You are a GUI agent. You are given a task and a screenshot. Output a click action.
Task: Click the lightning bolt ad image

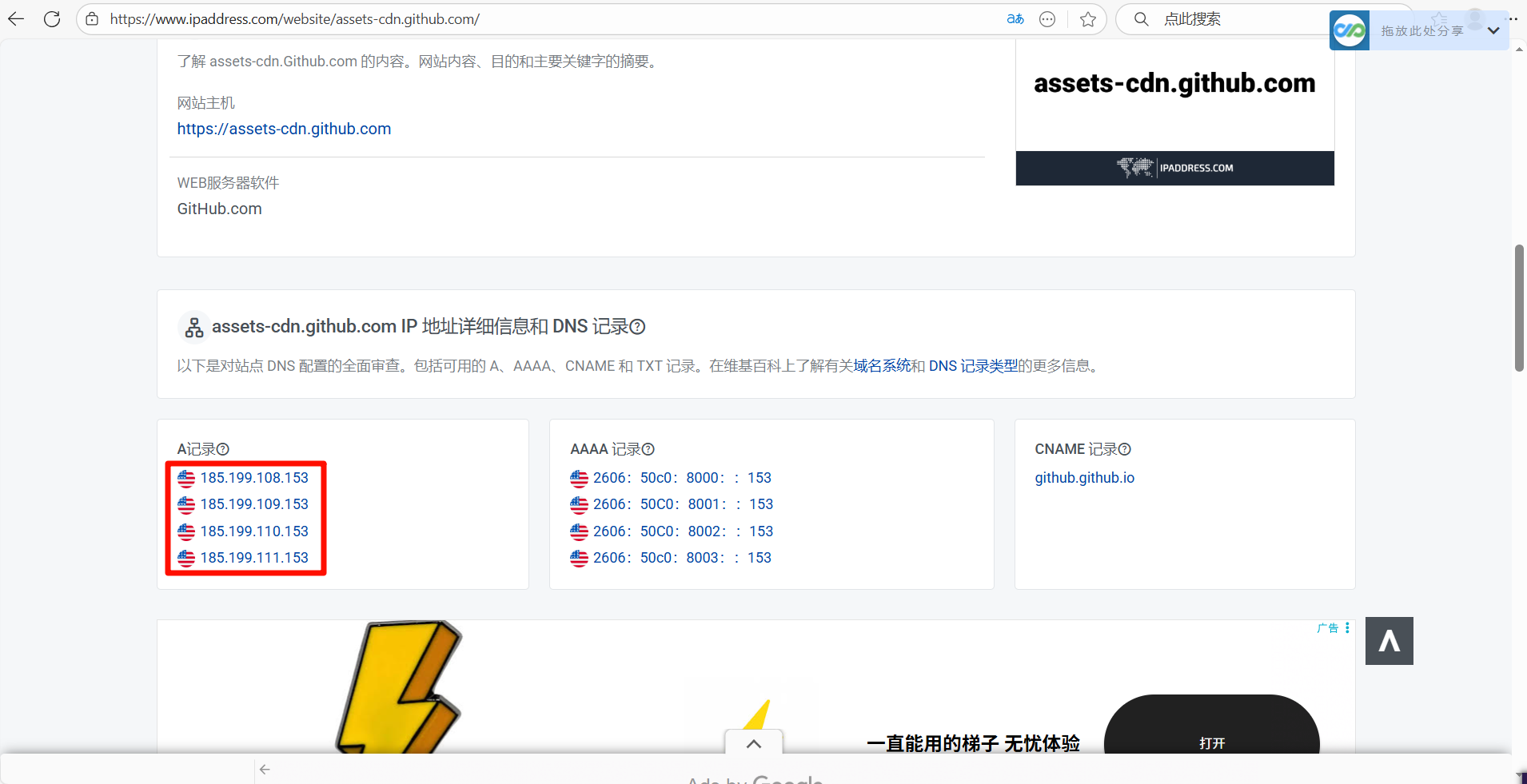click(x=400, y=687)
